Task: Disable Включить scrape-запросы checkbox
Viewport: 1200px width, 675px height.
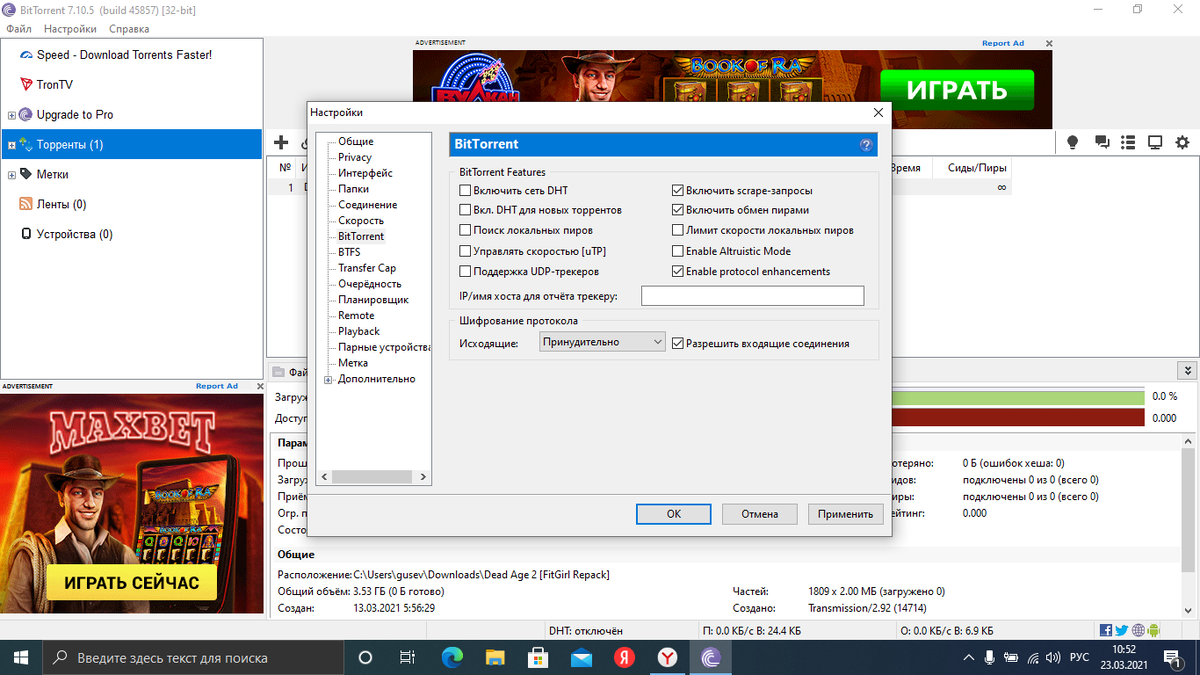Action: click(x=678, y=190)
